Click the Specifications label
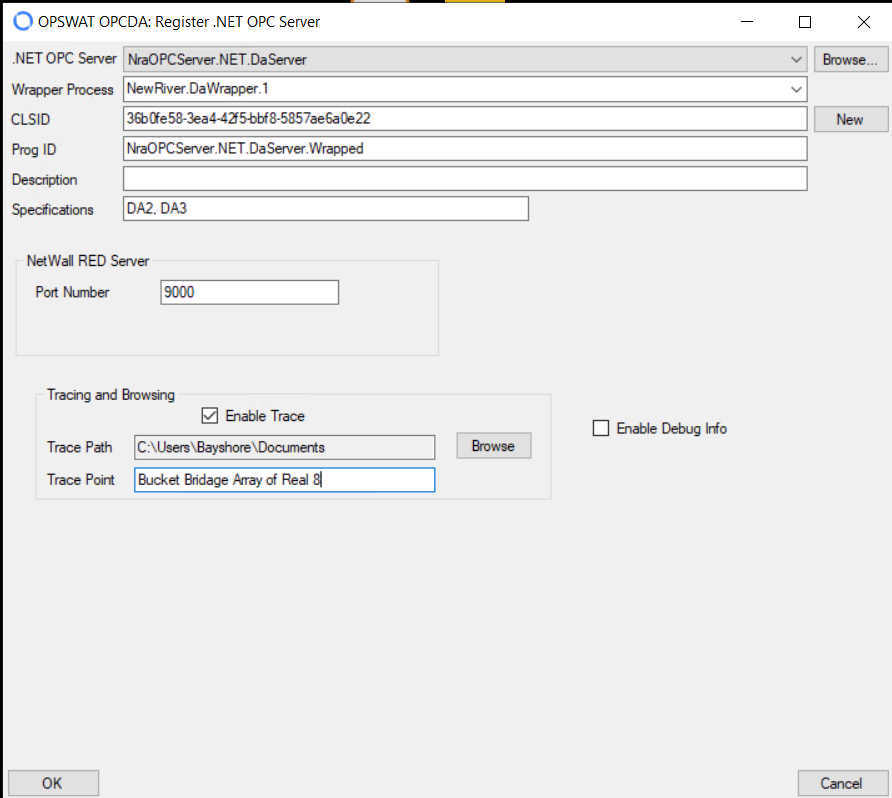 (52, 209)
